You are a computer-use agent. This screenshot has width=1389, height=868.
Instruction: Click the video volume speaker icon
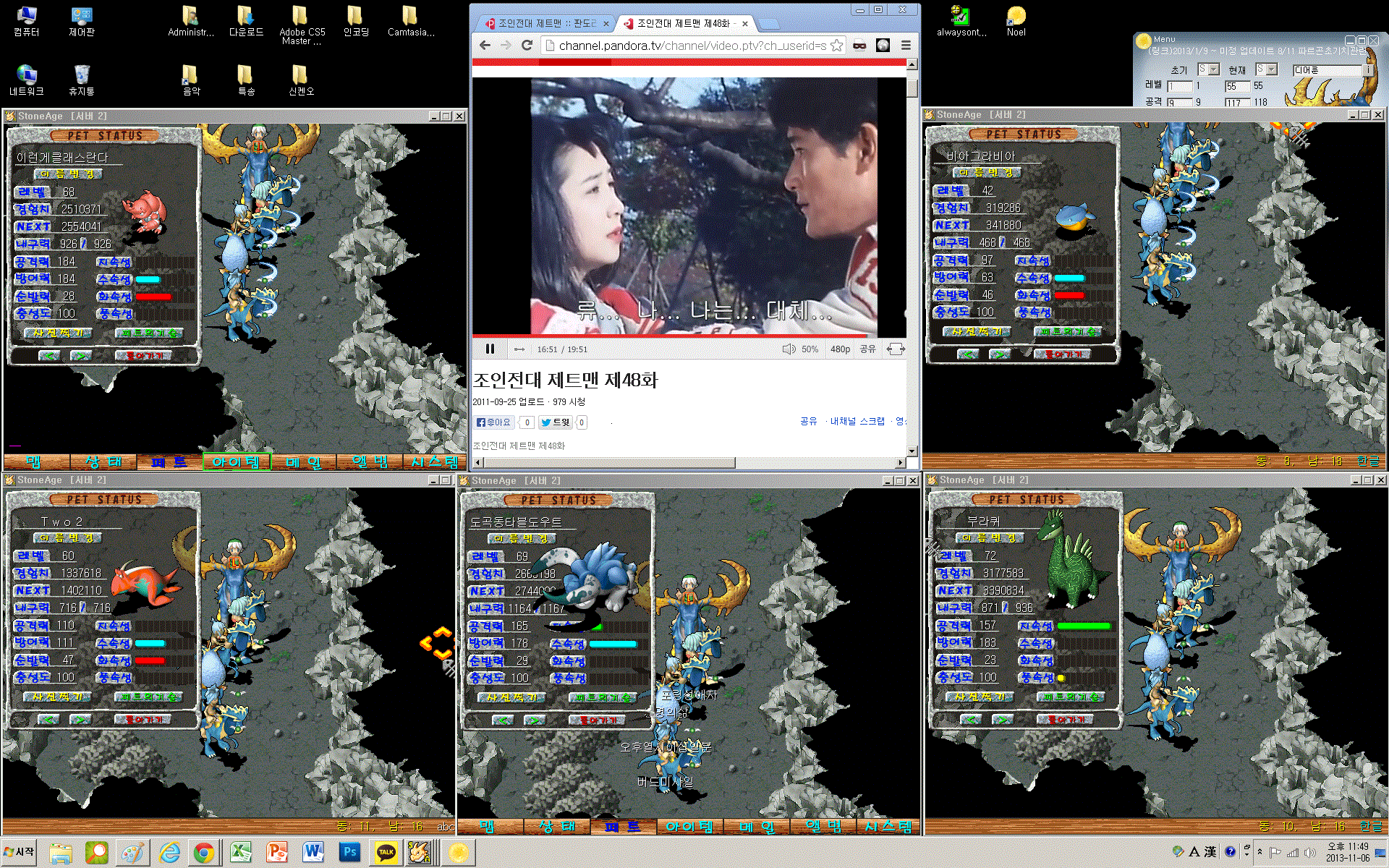point(789,349)
